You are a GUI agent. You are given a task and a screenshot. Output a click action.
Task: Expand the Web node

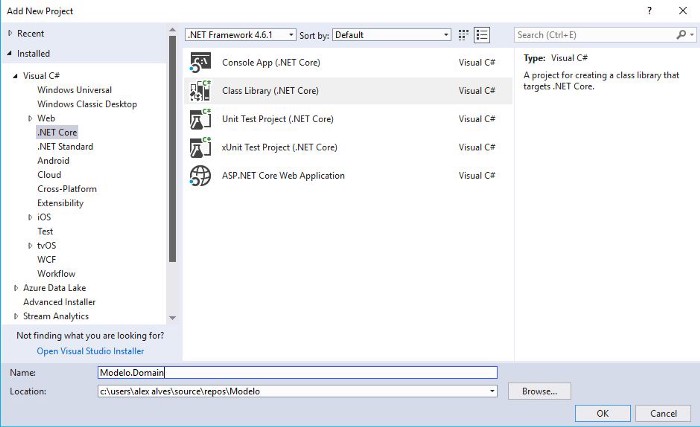point(30,118)
